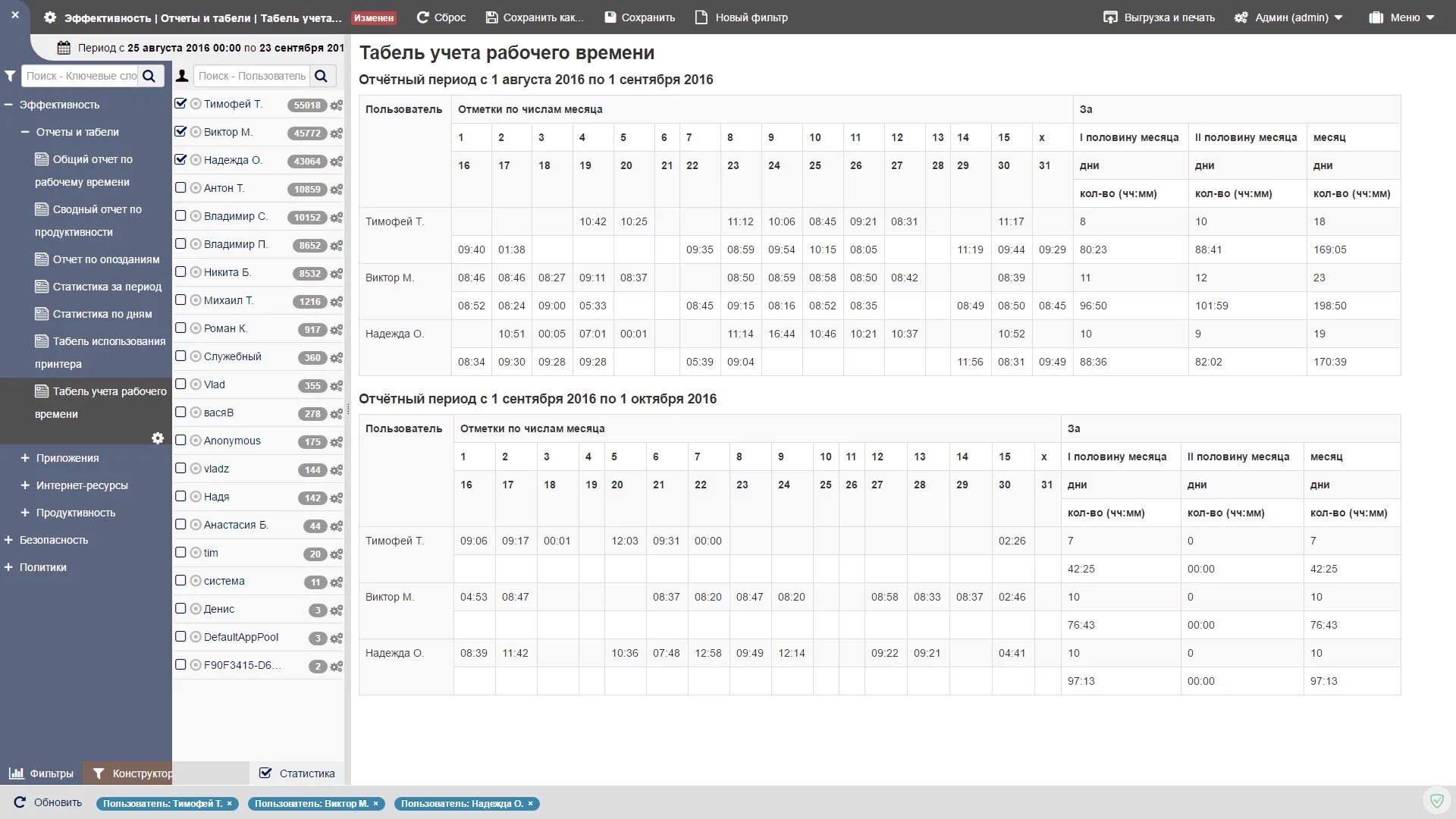Click the funnel filter icon at top left
The image size is (1456, 819).
(x=10, y=76)
